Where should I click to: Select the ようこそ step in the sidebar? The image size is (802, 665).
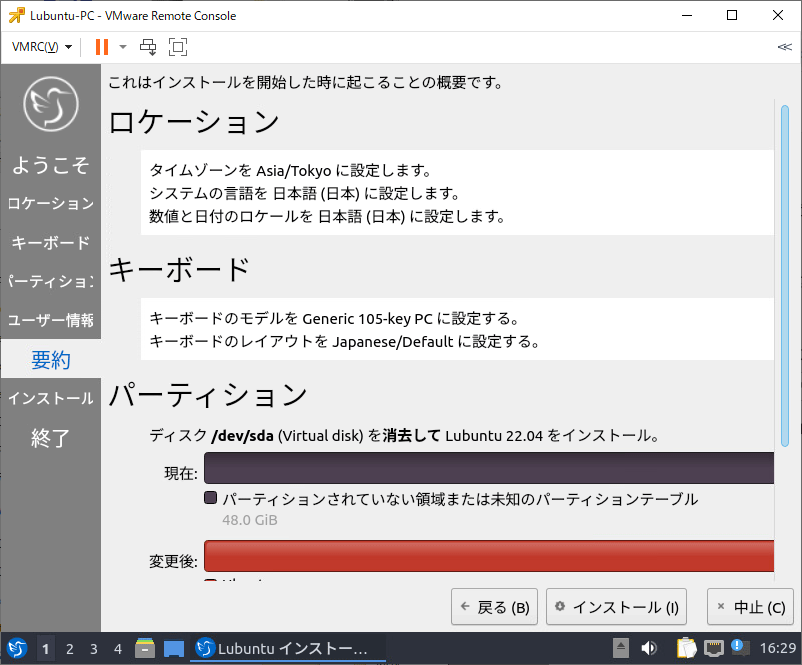pos(51,165)
